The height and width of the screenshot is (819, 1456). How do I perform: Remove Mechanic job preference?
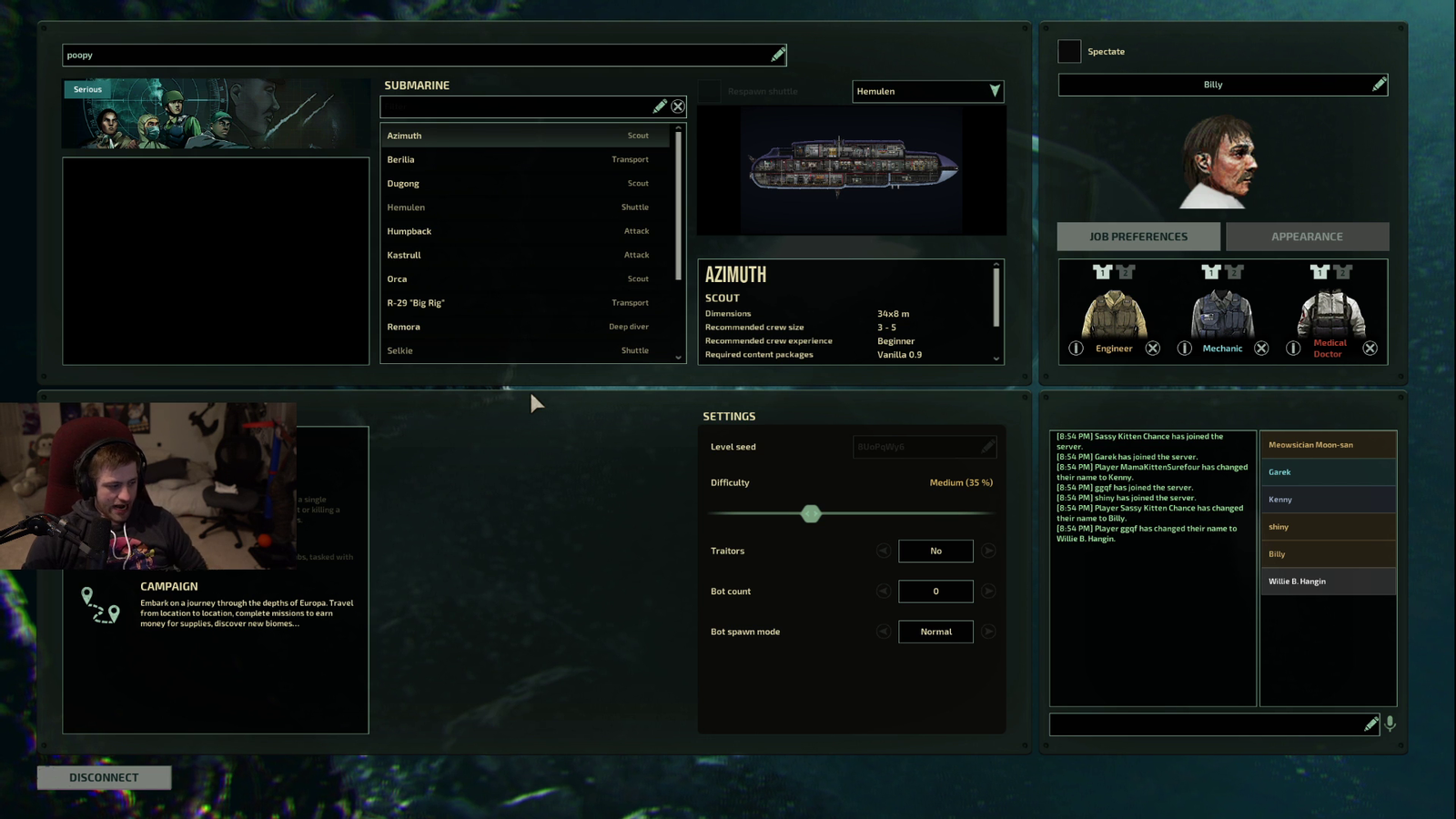1261,349
